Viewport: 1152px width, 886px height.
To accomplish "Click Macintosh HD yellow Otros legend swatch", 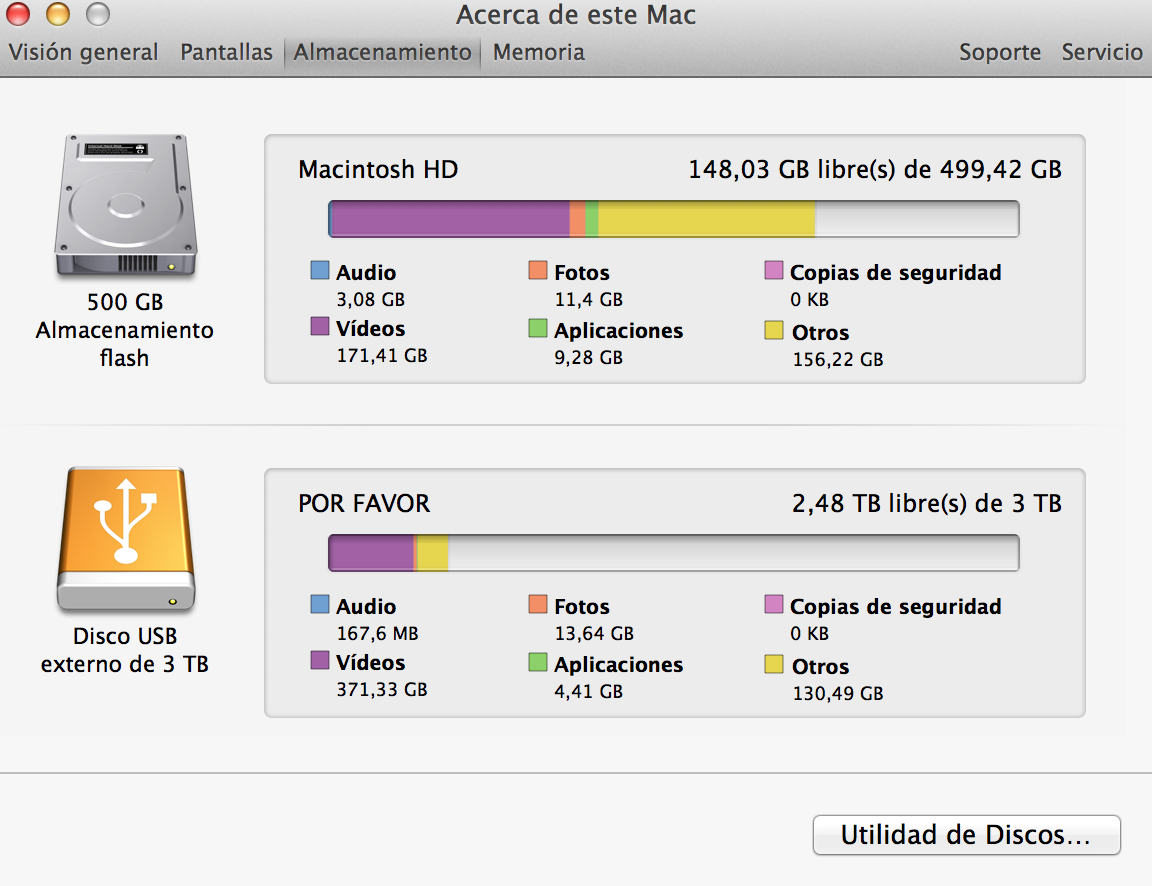I will pos(774,330).
